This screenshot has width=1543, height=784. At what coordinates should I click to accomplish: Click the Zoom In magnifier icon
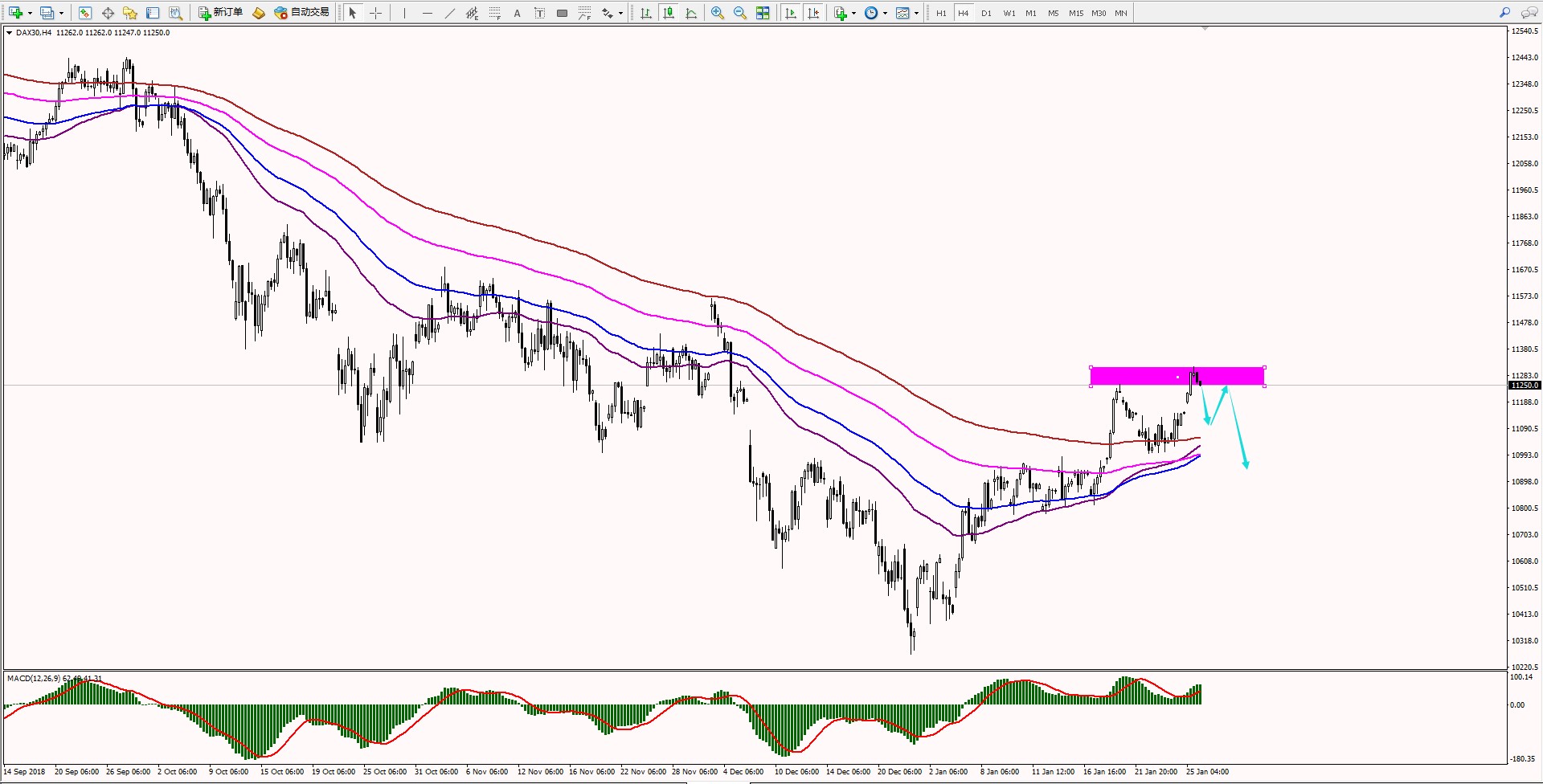click(717, 13)
